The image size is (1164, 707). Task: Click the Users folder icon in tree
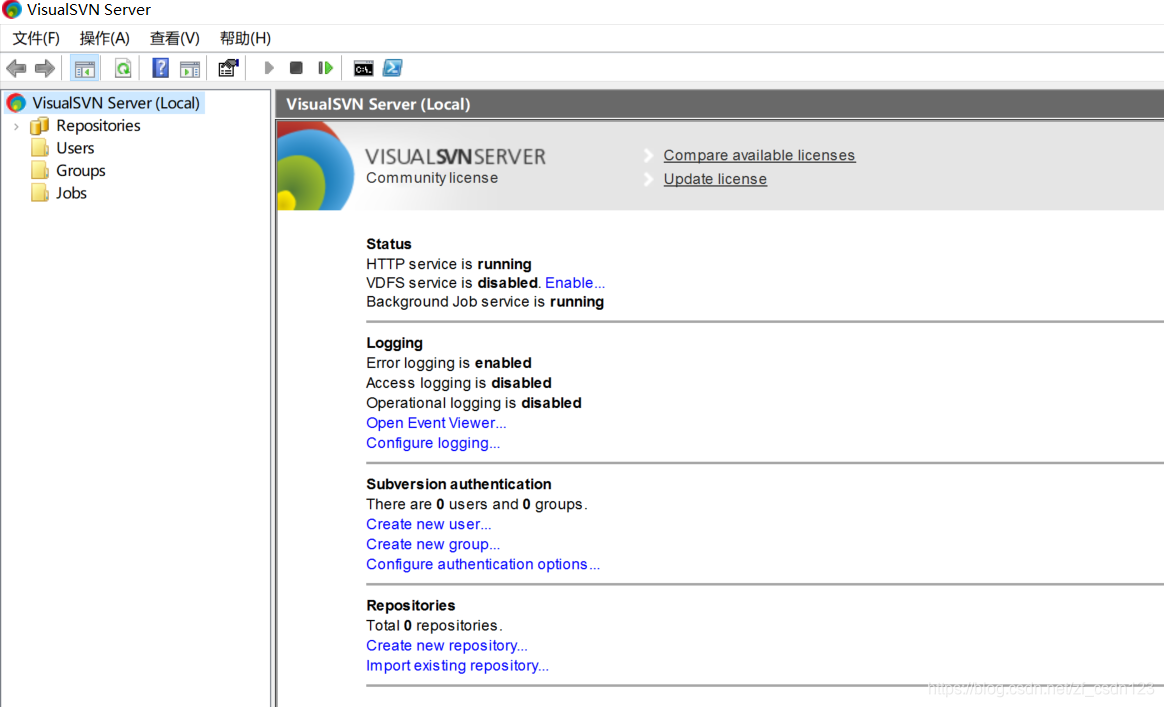click(40, 148)
